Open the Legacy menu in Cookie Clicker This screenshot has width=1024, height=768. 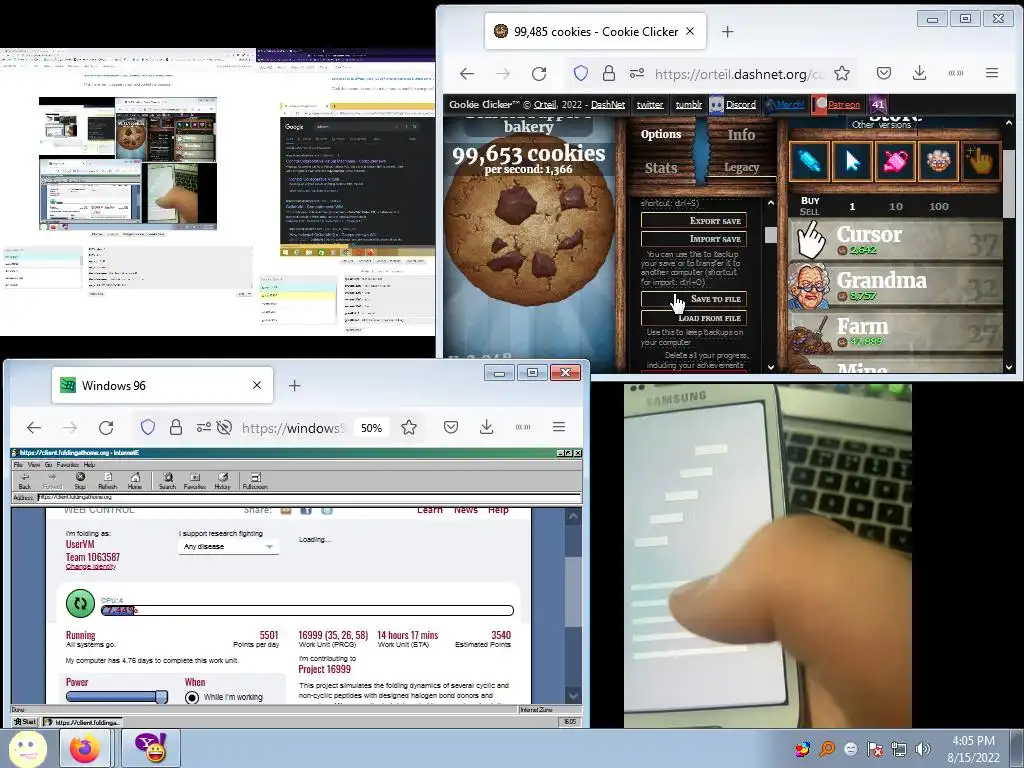click(741, 168)
